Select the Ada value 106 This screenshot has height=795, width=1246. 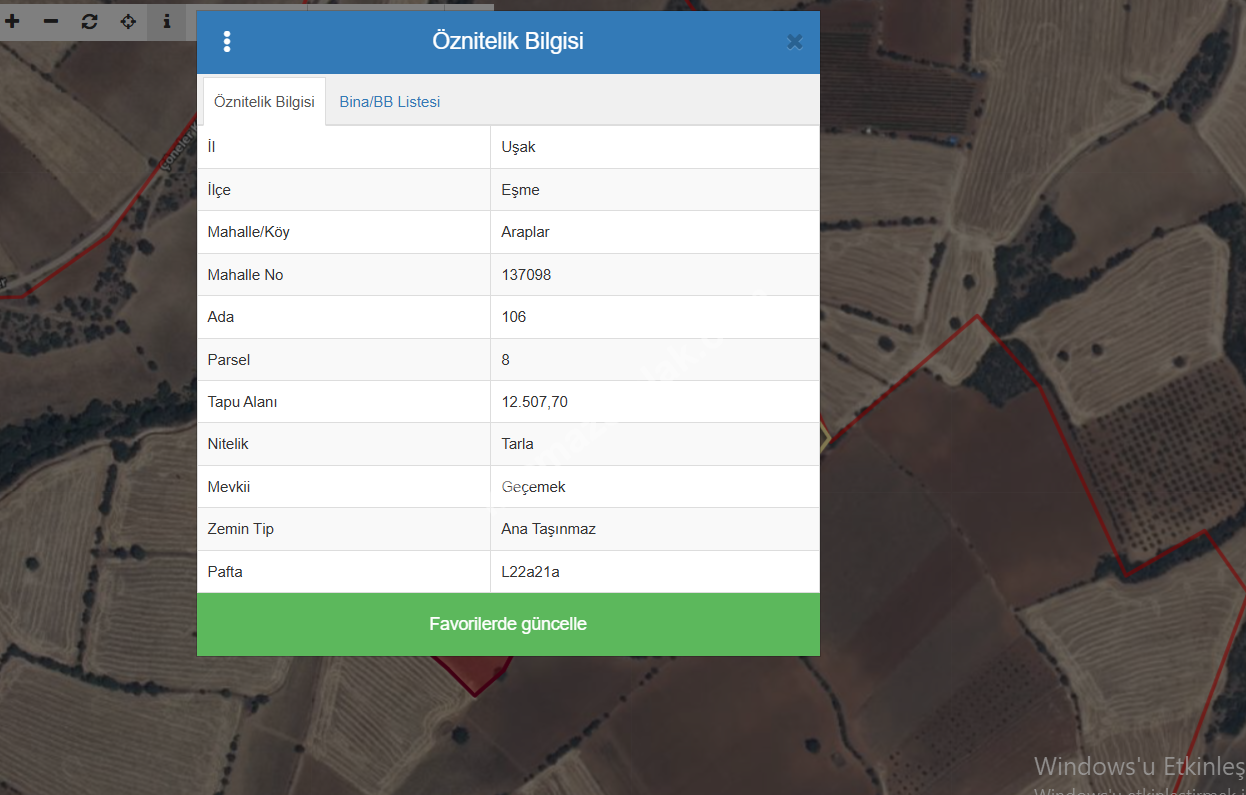pos(513,317)
